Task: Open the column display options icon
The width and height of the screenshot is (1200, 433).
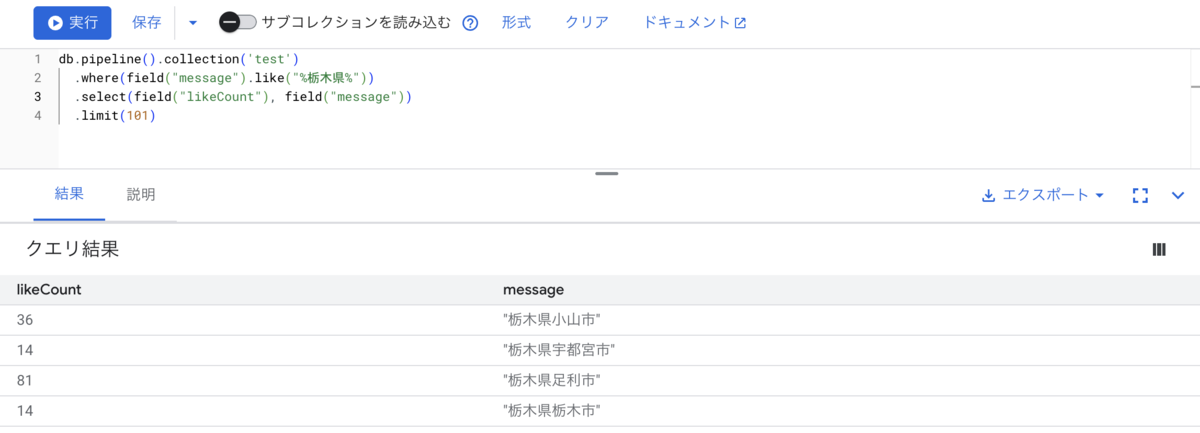Action: (x=1159, y=250)
